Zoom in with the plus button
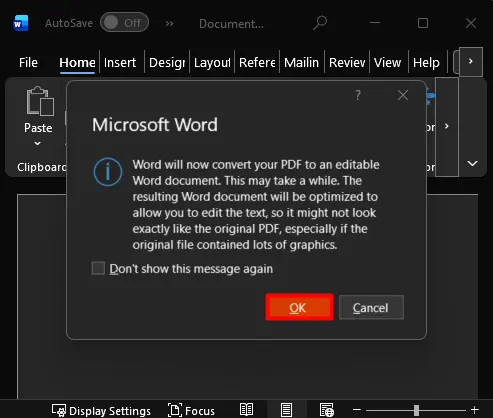The height and width of the screenshot is (418, 493). (475, 410)
